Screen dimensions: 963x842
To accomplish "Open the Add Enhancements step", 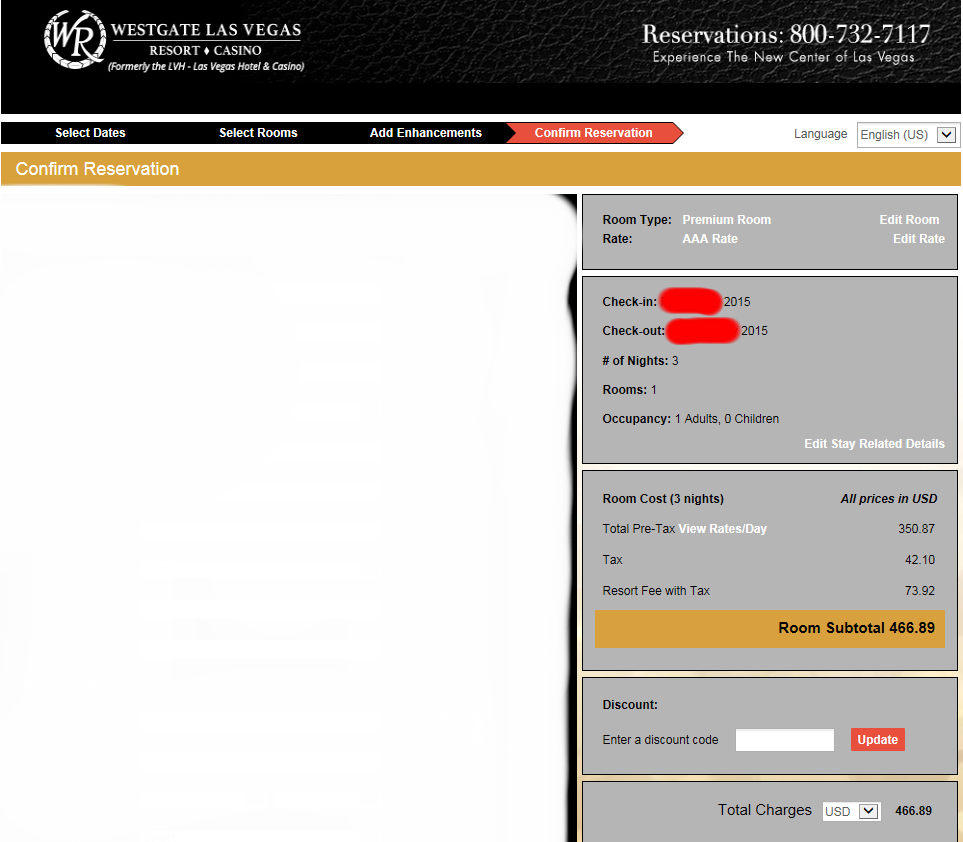I will click(425, 133).
